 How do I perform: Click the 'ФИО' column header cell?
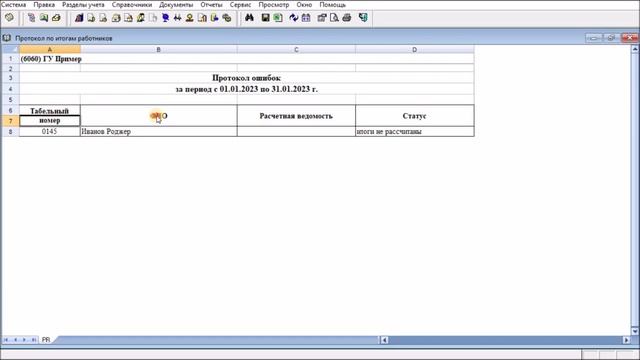pos(159,116)
